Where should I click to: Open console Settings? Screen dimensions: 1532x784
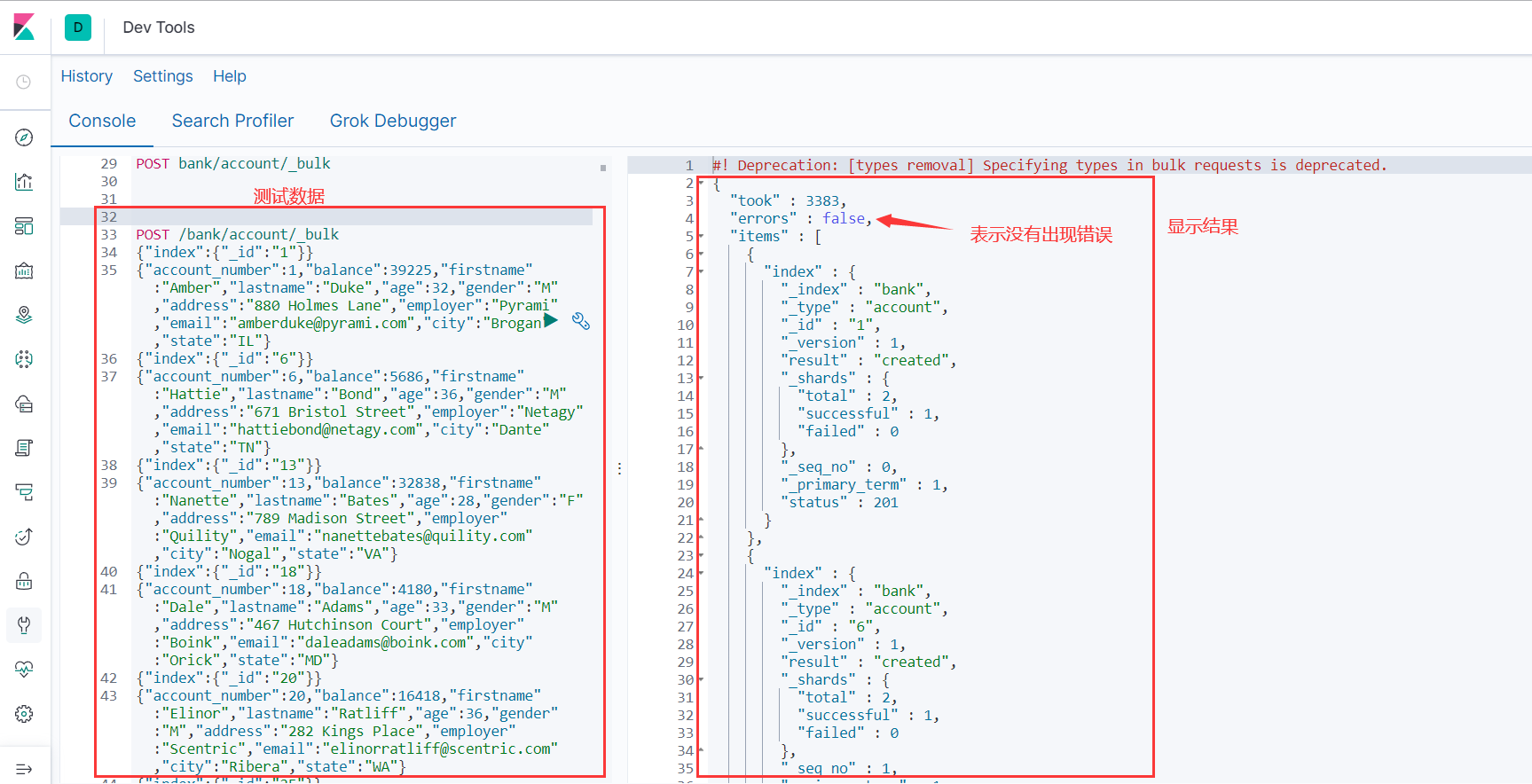click(x=163, y=76)
